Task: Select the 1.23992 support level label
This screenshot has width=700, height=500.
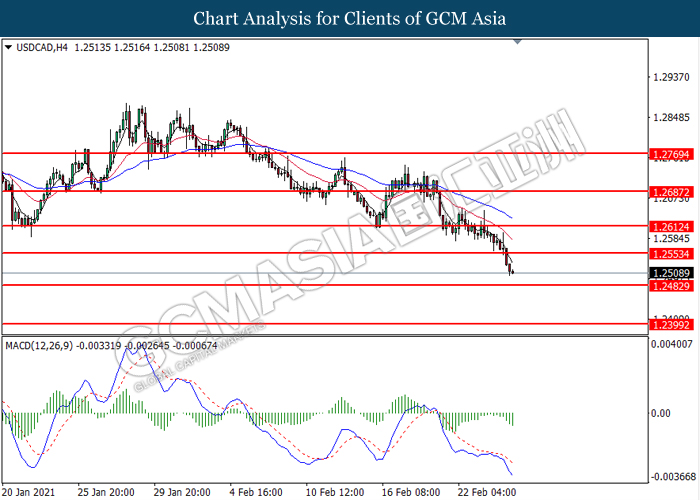Action: 671,325
